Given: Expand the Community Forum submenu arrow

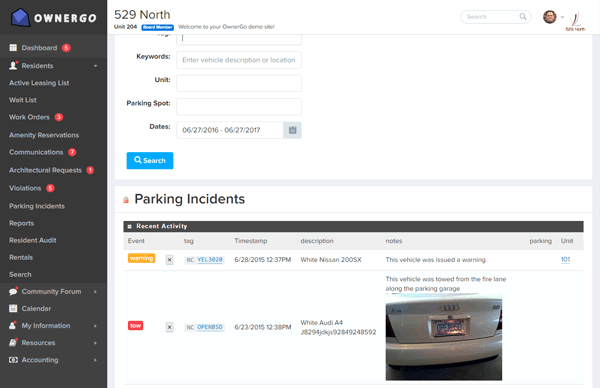Looking at the screenshot, I should coord(95,292).
